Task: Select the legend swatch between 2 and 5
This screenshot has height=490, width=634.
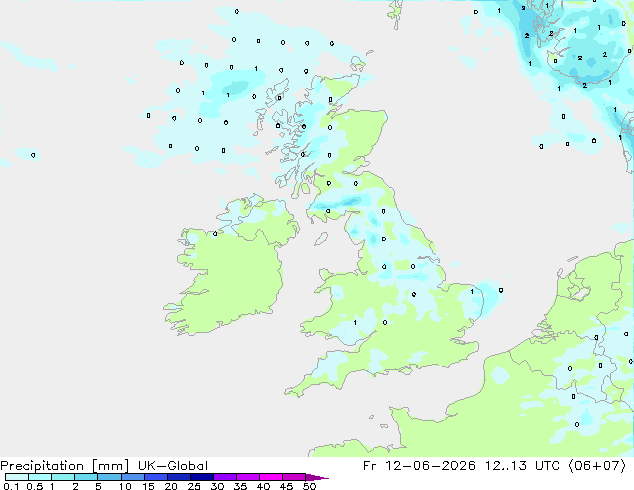Action: 86,477
